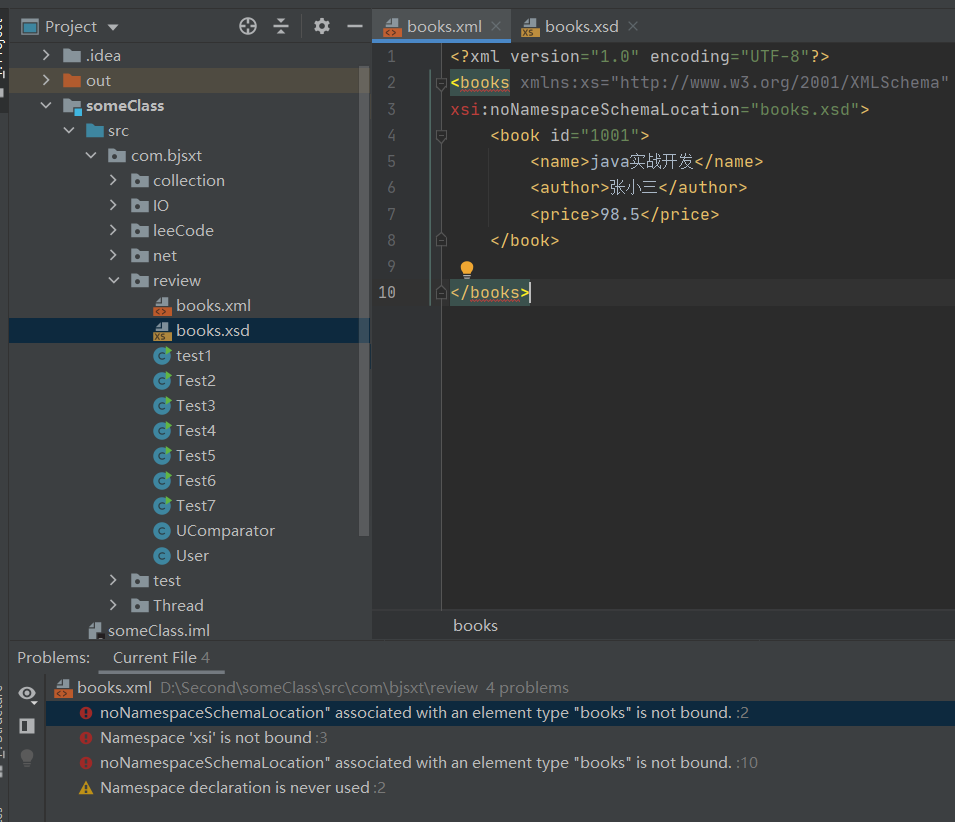The width and height of the screenshot is (955, 822).
Task: Collapse the src folder
Action: click(x=69, y=130)
